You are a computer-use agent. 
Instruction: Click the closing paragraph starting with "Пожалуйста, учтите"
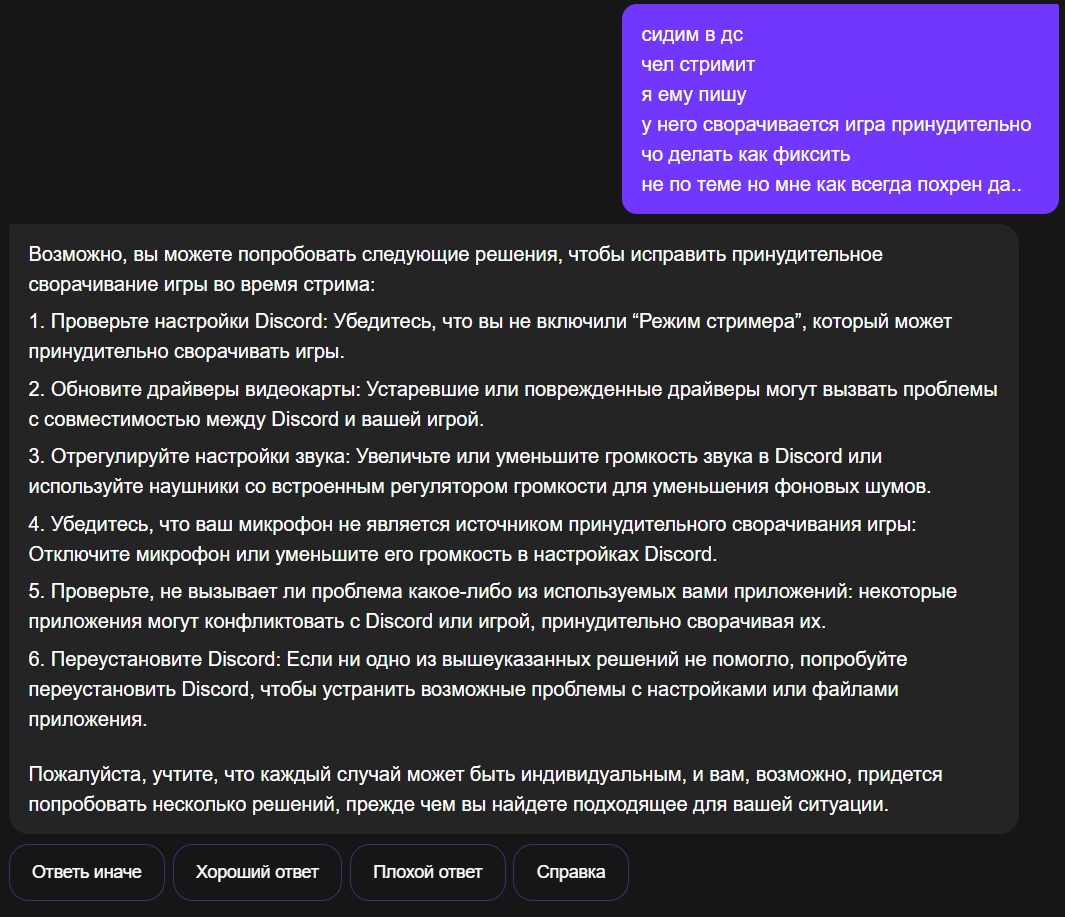(x=486, y=789)
